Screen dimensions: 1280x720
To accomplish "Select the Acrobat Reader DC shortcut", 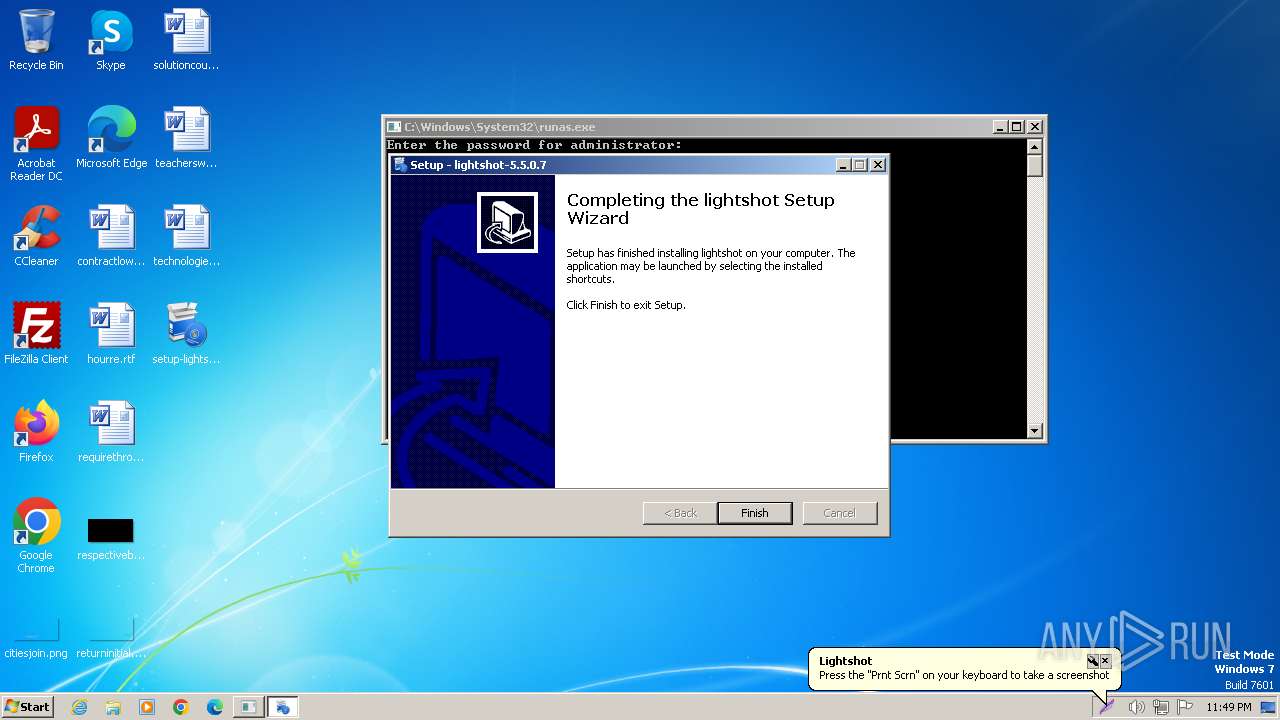I will coord(36,144).
